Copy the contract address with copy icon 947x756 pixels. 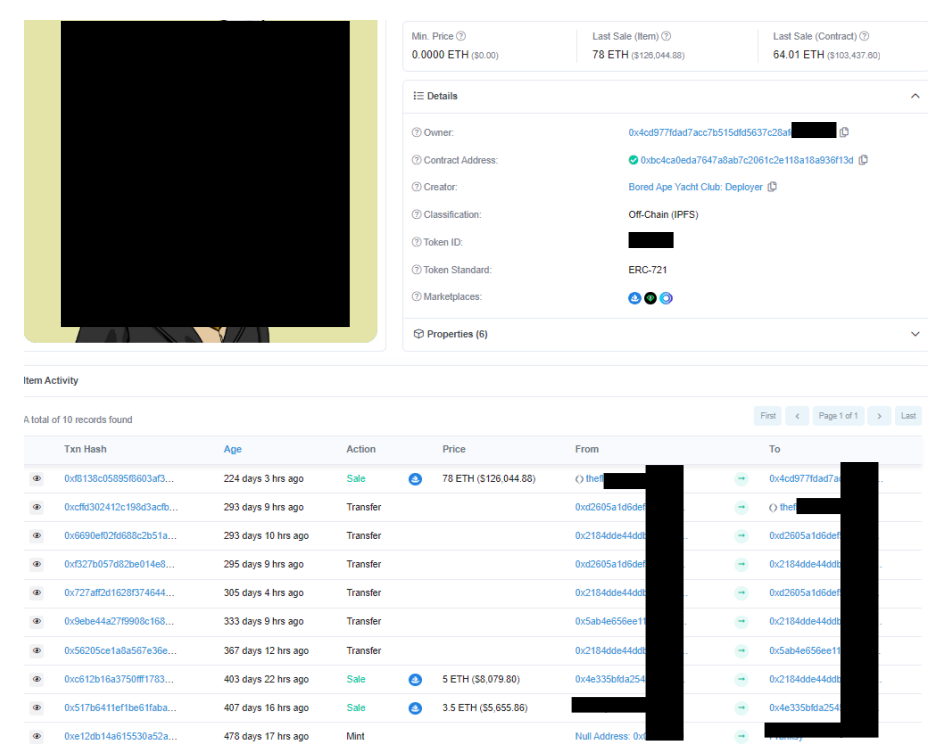[x=864, y=160]
